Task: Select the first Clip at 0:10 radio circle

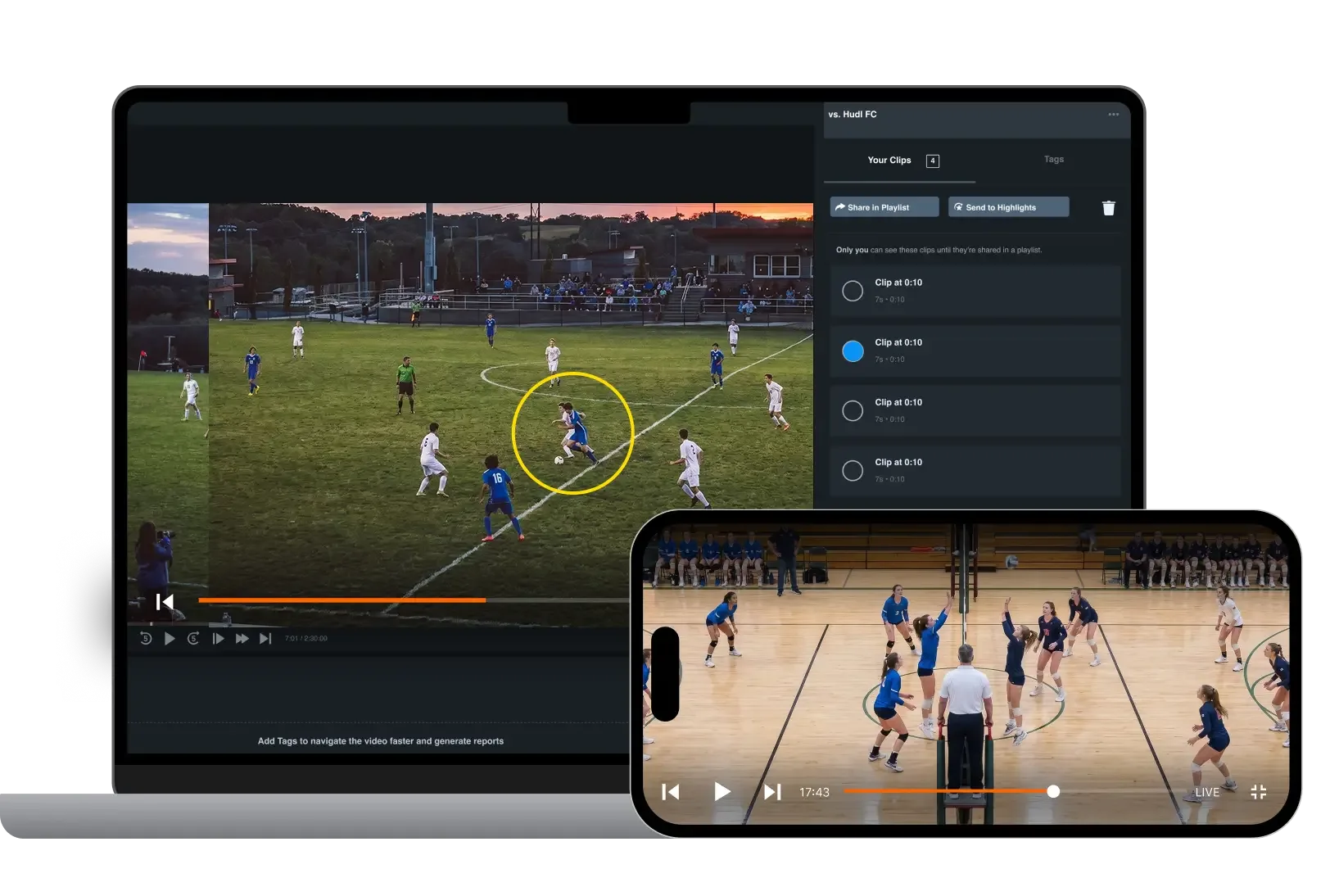Action: point(853,291)
